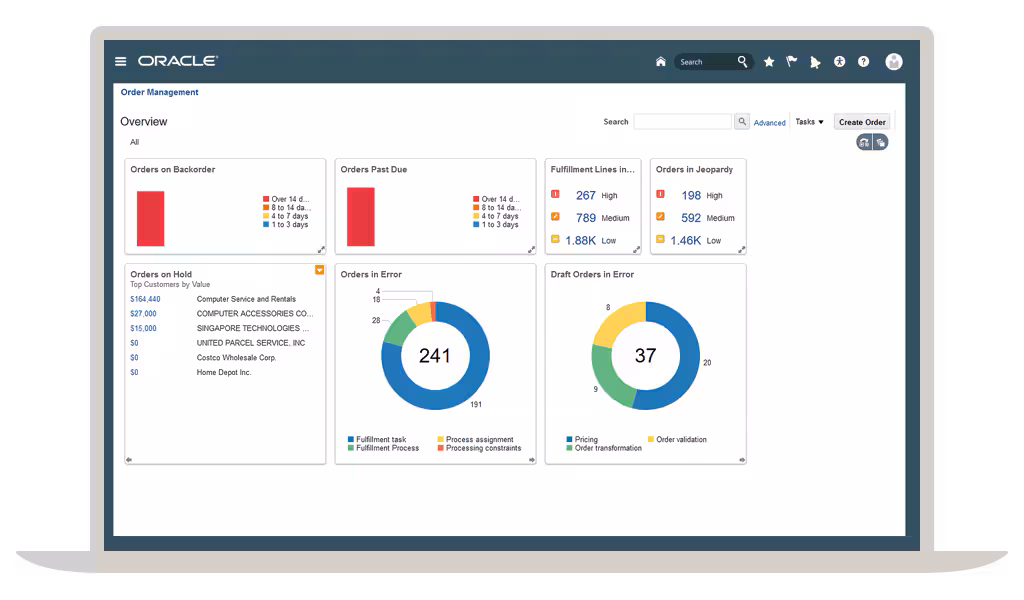Open the Favorites star icon
This screenshot has width=1024, height=600.
769,61
